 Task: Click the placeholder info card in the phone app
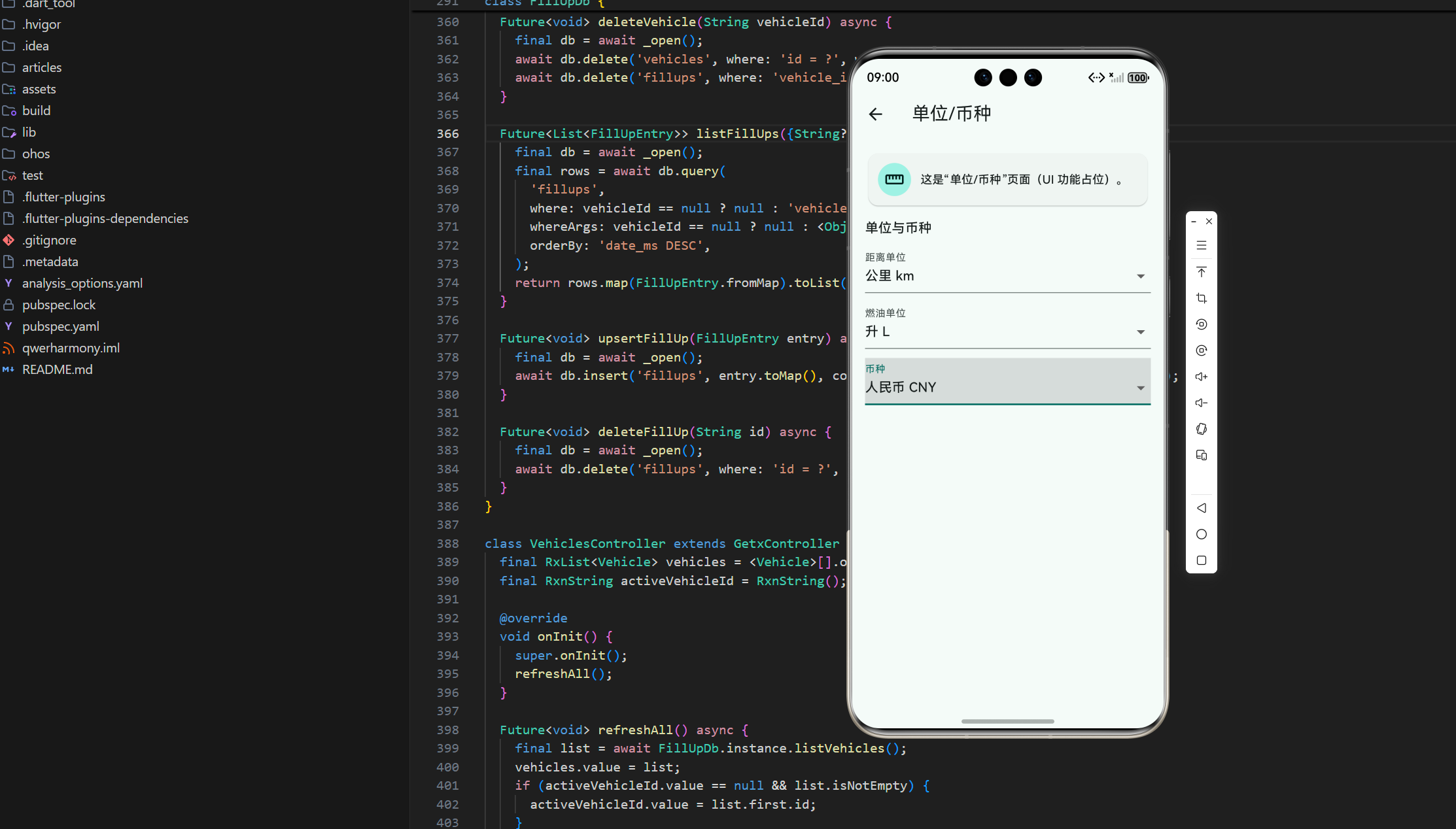pyautogui.click(x=1007, y=180)
